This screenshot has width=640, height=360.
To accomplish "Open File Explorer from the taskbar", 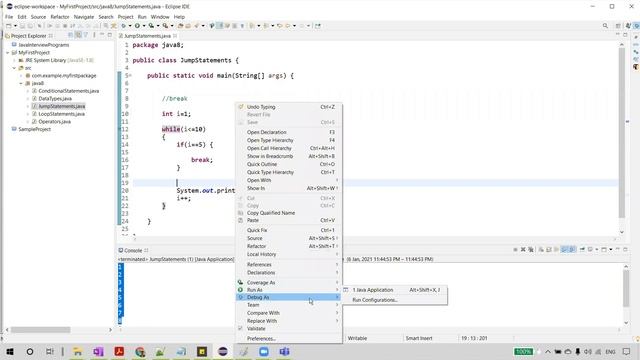I will coord(77,351).
